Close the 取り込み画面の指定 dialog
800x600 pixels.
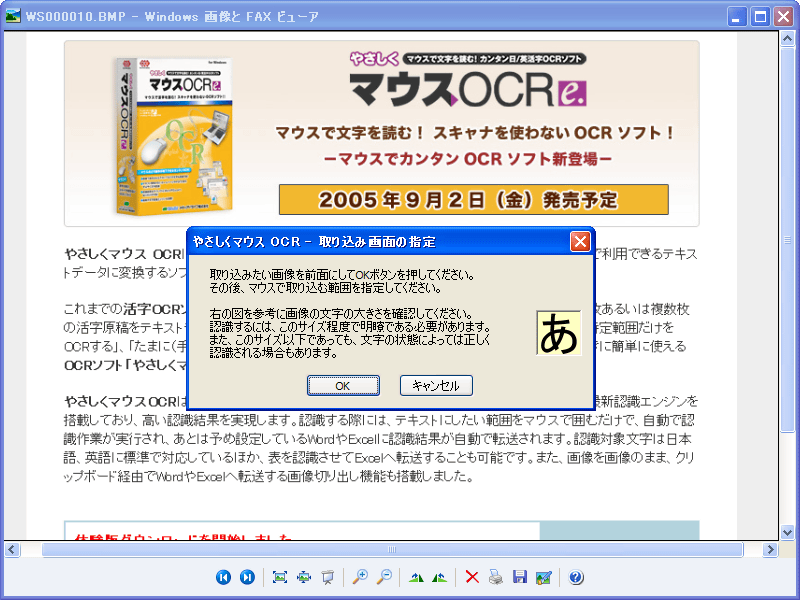pos(580,241)
